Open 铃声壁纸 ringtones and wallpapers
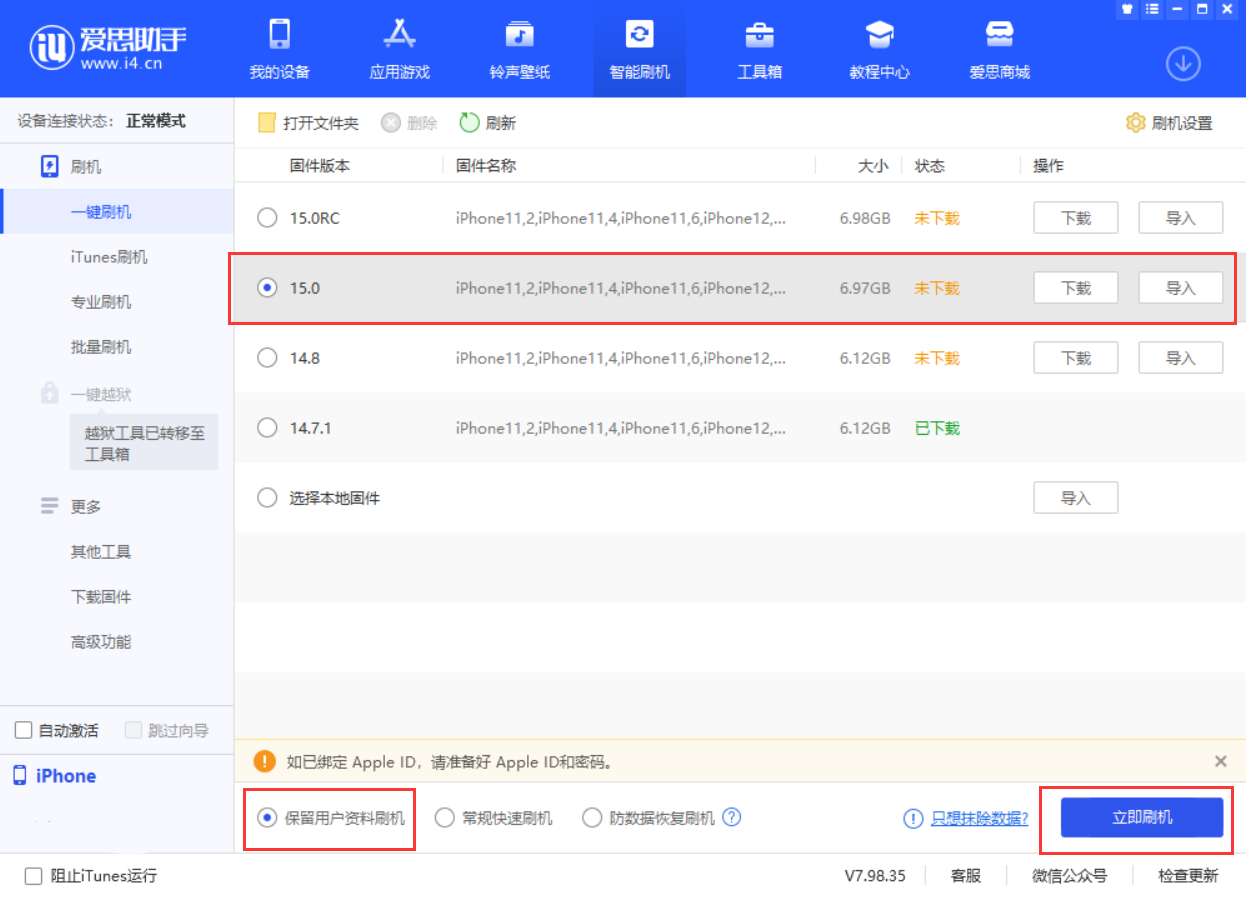This screenshot has height=897, width=1246. tap(519, 48)
